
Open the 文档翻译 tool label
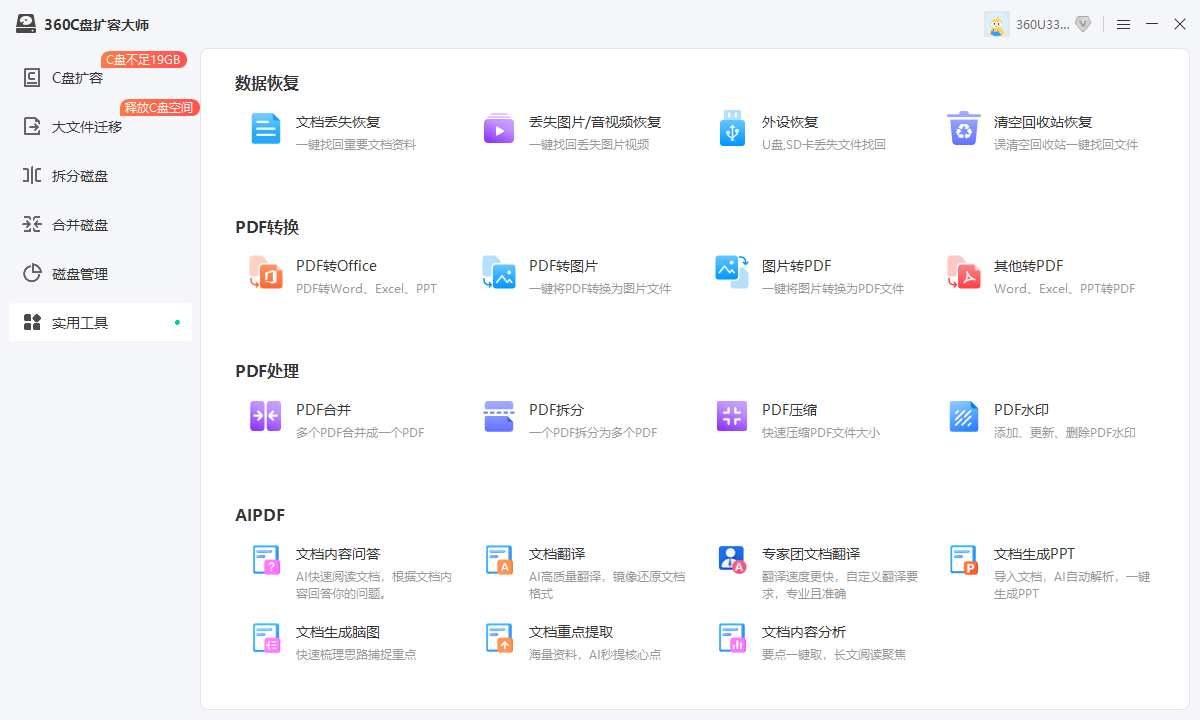click(x=557, y=554)
